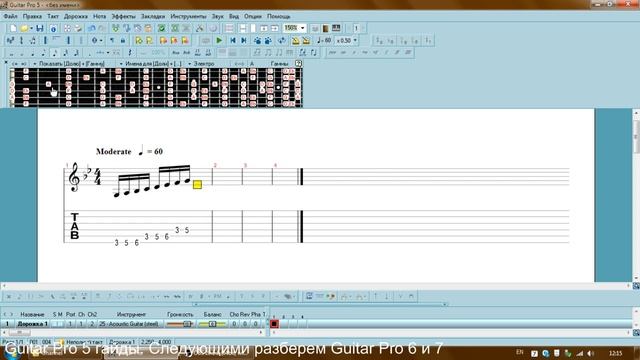Open the Правка menu

point(32,16)
